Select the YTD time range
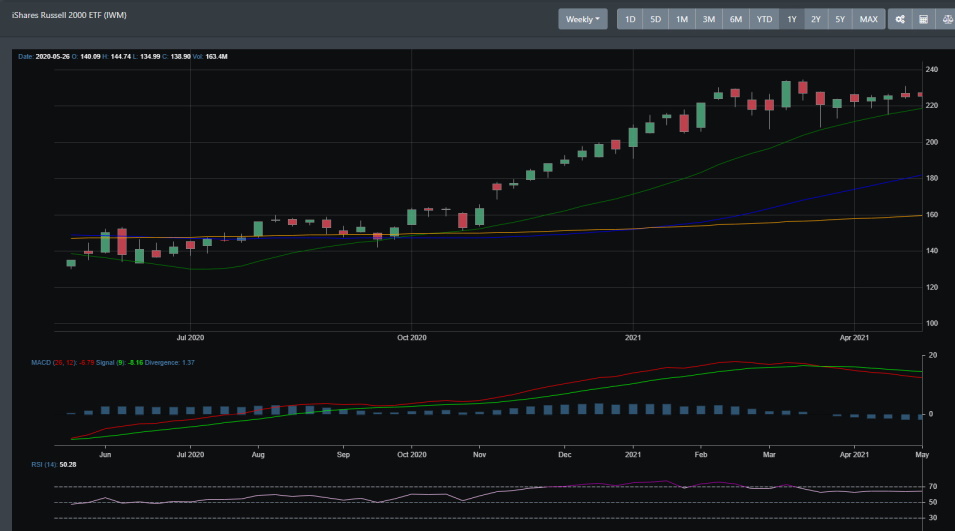Viewport: 955px width, 531px height. 764,19
